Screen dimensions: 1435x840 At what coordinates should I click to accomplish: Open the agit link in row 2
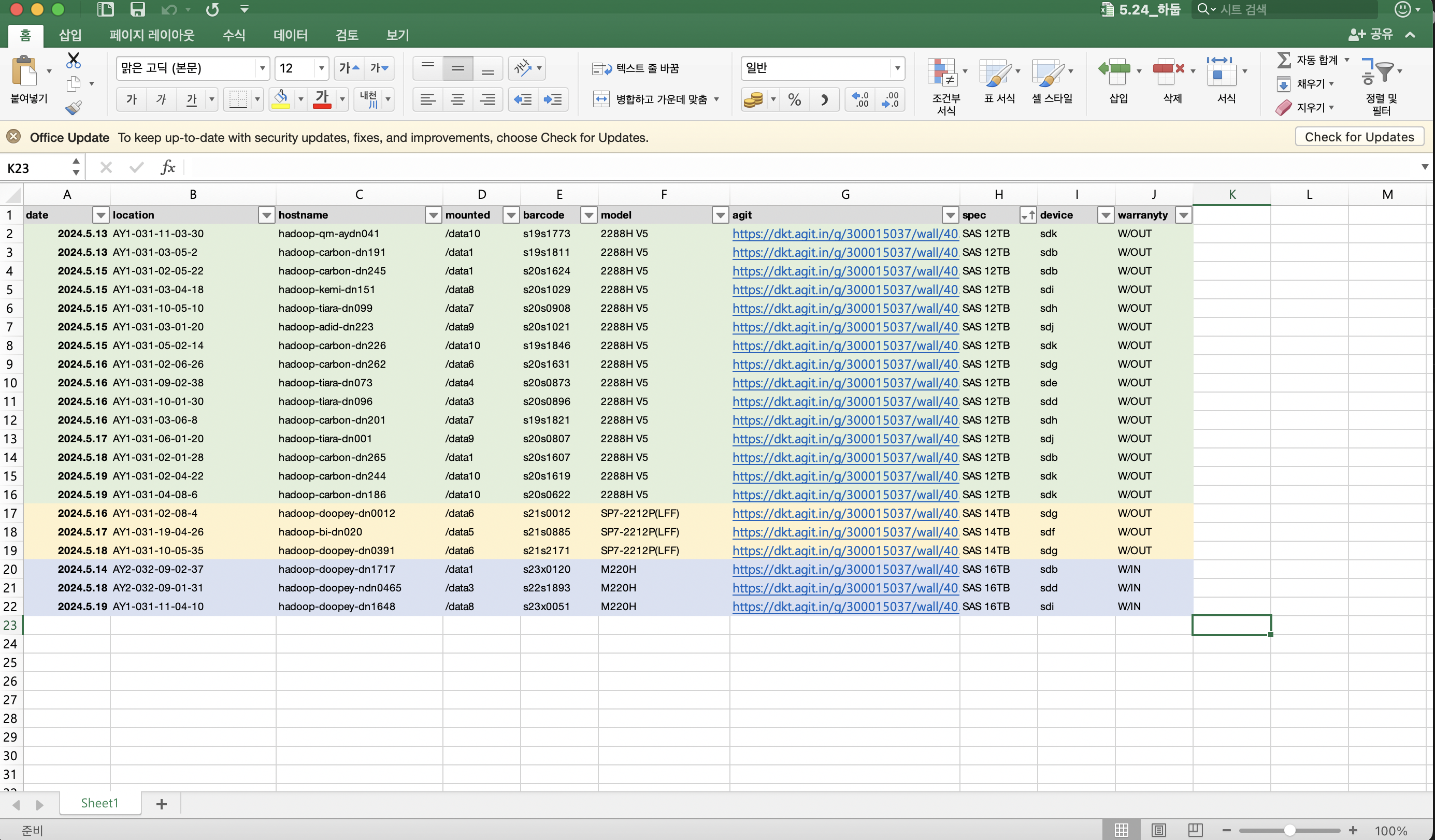tap(845, 234)
